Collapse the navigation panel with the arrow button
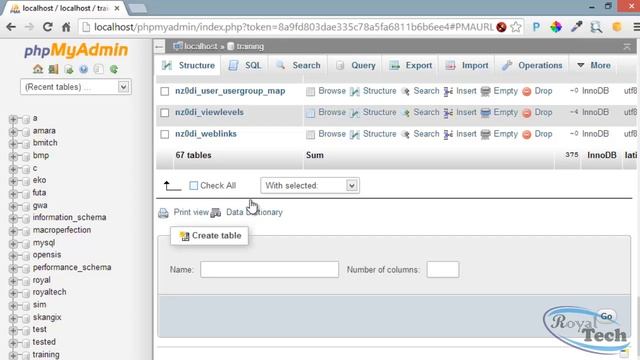The image size is (640, 360). (159, 47)
